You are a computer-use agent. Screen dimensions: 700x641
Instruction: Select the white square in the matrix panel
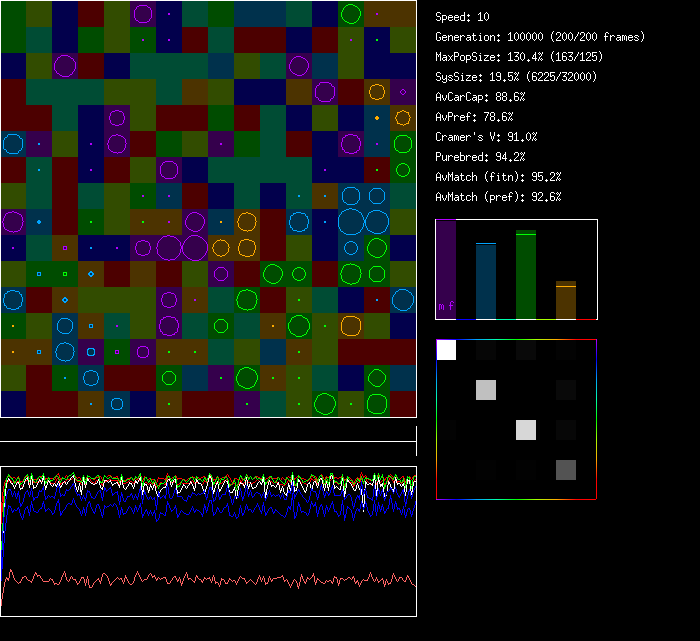click(446, 350)
